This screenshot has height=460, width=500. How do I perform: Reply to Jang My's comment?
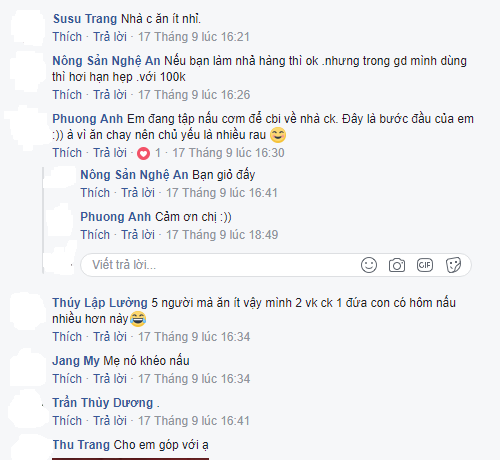(110, 379)
